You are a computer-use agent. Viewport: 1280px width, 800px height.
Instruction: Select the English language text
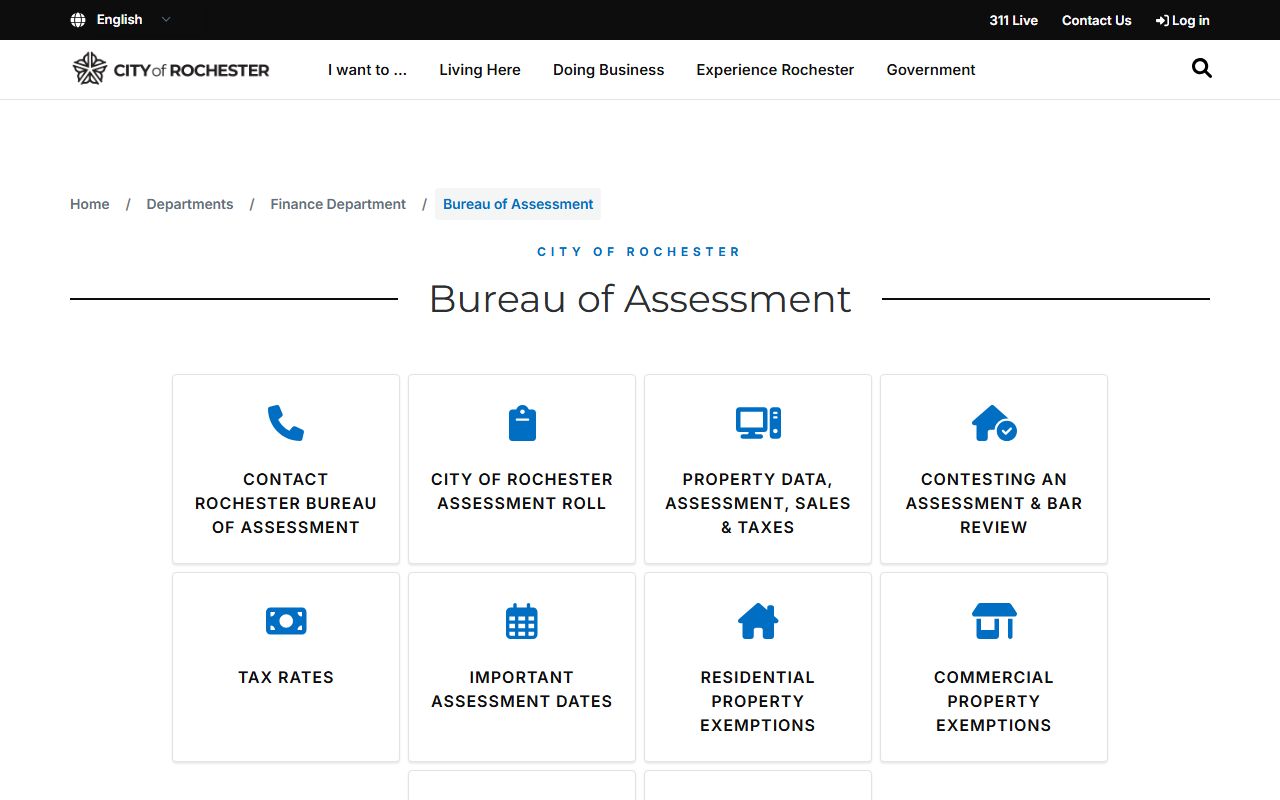click(119, 20)
